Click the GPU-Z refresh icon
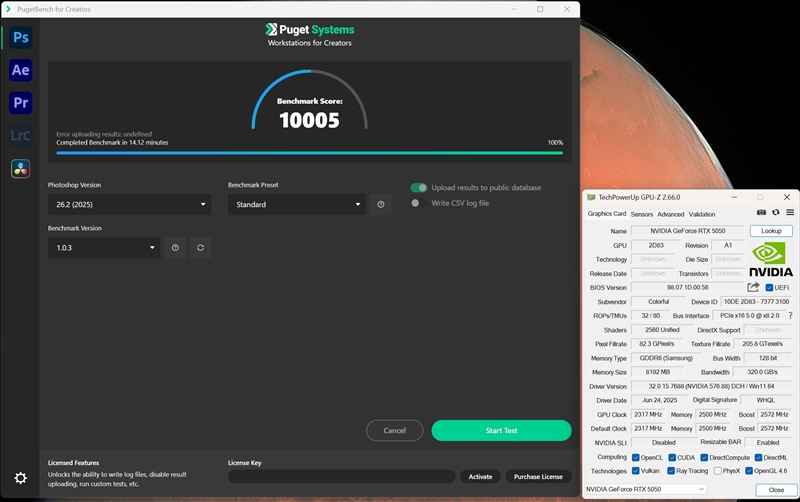Screen dimensions: 800x502 click(x=776, y=213)
